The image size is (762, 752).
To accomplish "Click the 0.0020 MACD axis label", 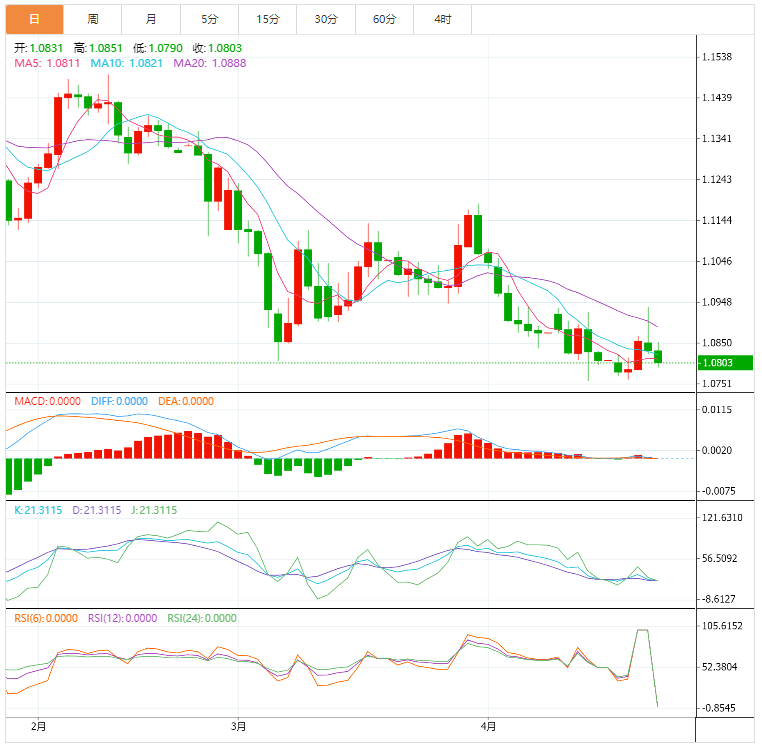I will click(717, 450).
